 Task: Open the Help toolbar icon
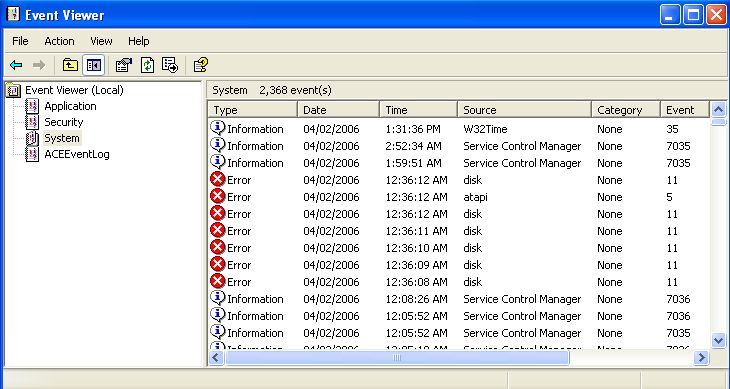[201, 65]
